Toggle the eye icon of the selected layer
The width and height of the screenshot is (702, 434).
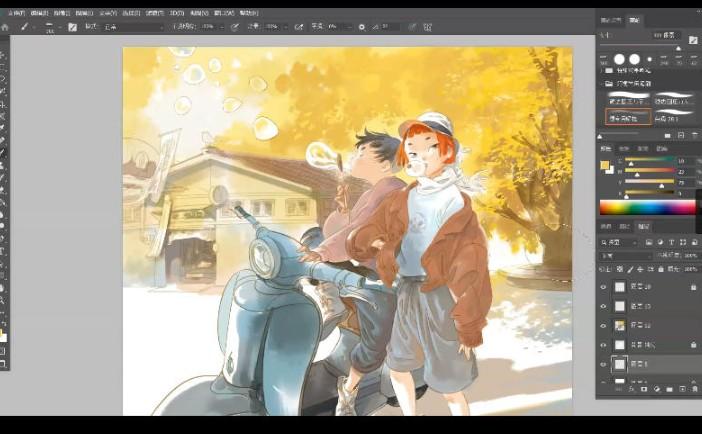[x=603, y=364]
